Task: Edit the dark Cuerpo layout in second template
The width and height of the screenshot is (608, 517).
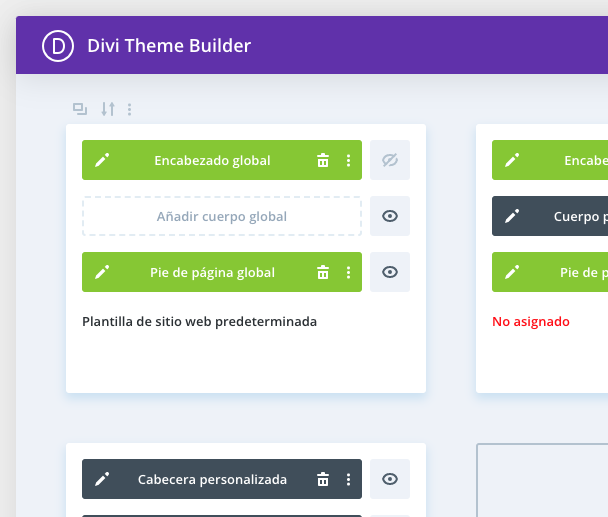Action: [512, 216]
